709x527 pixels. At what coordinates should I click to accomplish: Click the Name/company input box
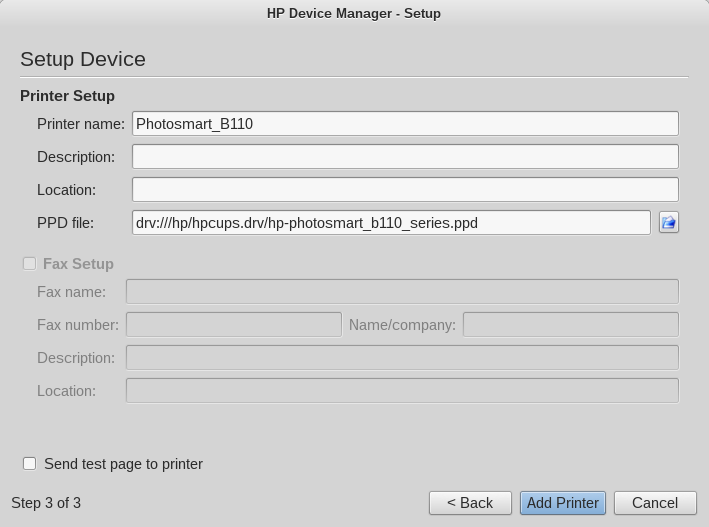pyautogui.click(x=571, y=325)
